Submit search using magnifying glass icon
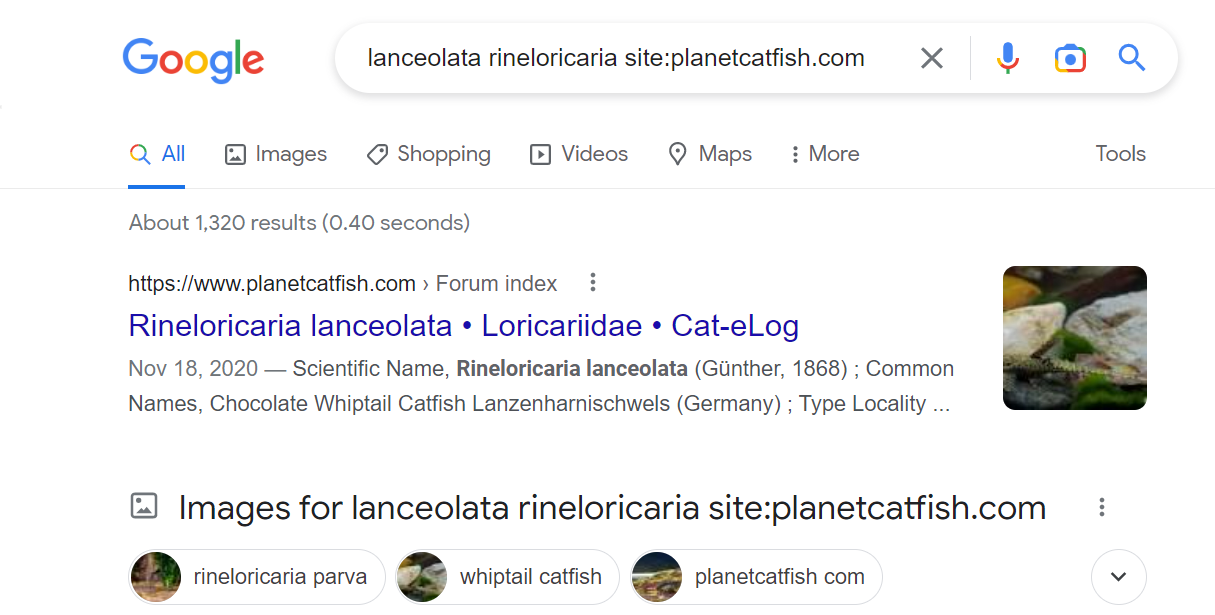Viewport: 1215px width, 615px height. 1132,58
